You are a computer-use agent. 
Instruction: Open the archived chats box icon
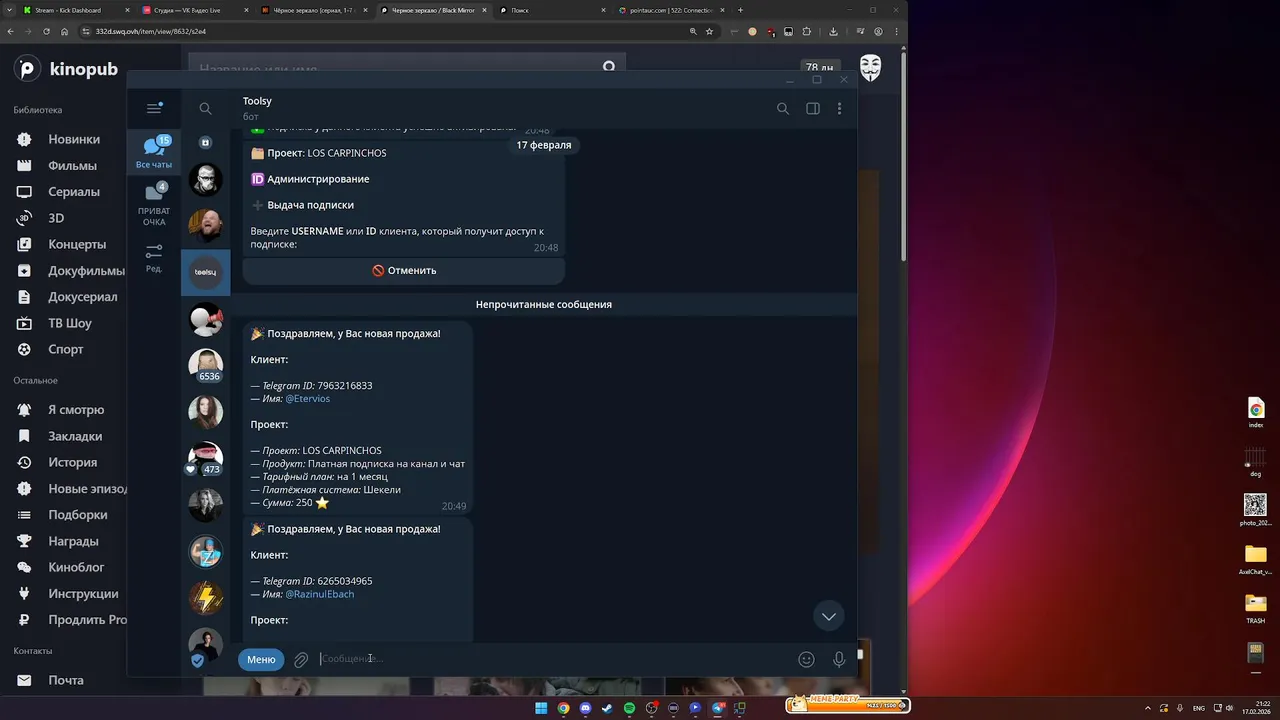[205, 143]
